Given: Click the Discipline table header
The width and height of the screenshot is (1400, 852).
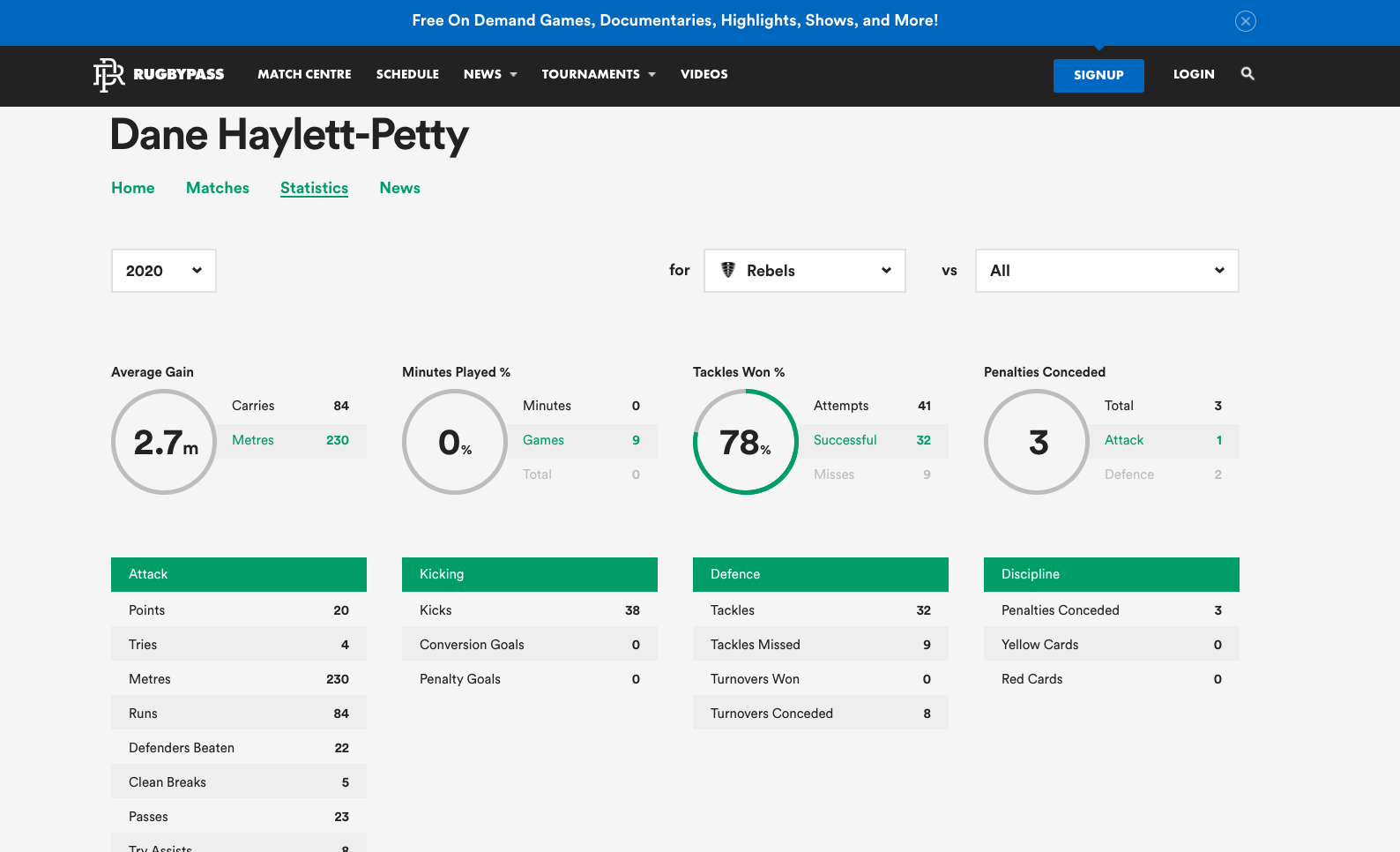Looking at the screenshot, I should pos(1112,574).
